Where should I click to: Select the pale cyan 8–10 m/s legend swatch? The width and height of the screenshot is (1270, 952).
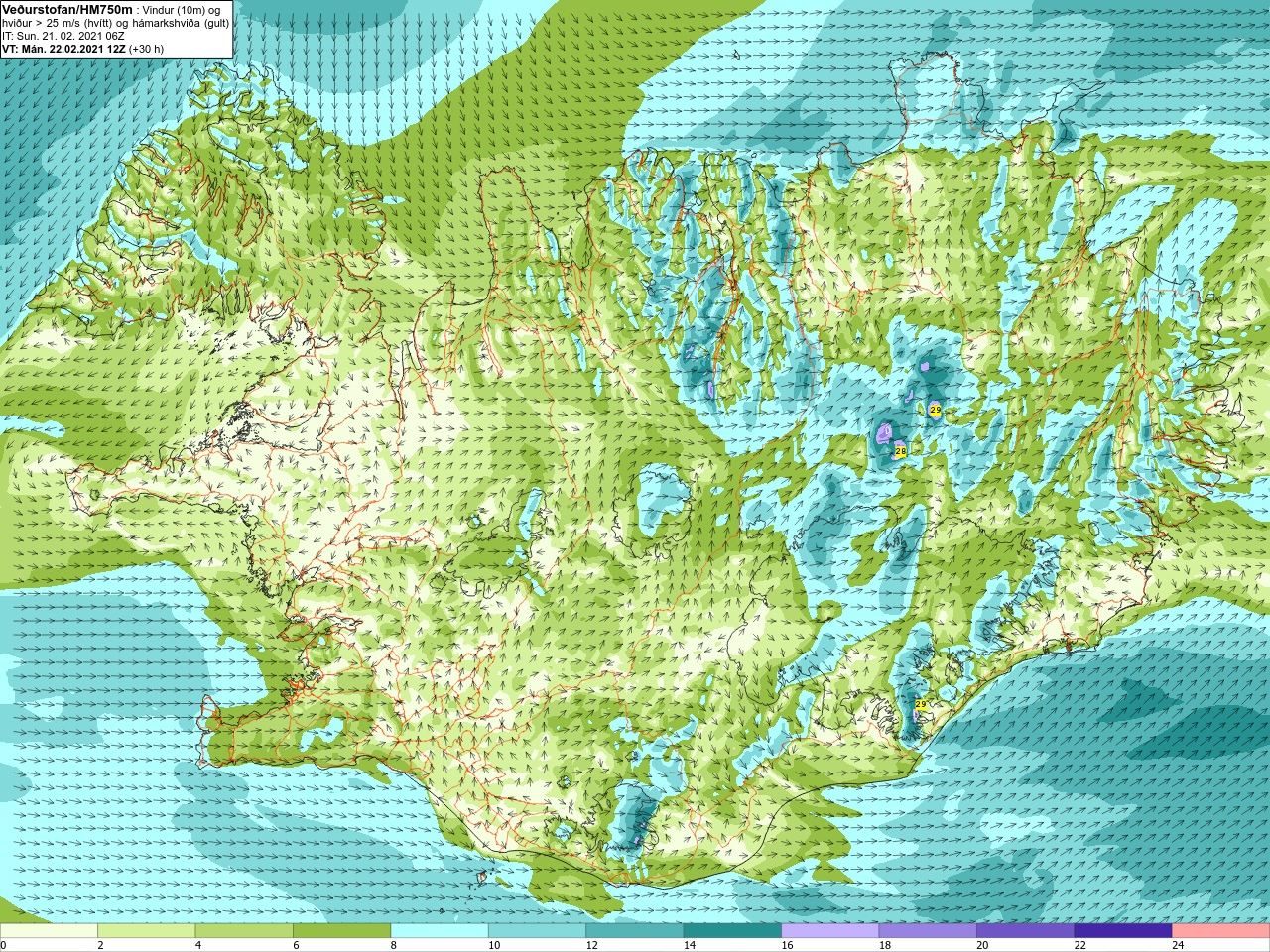[440, 931]
